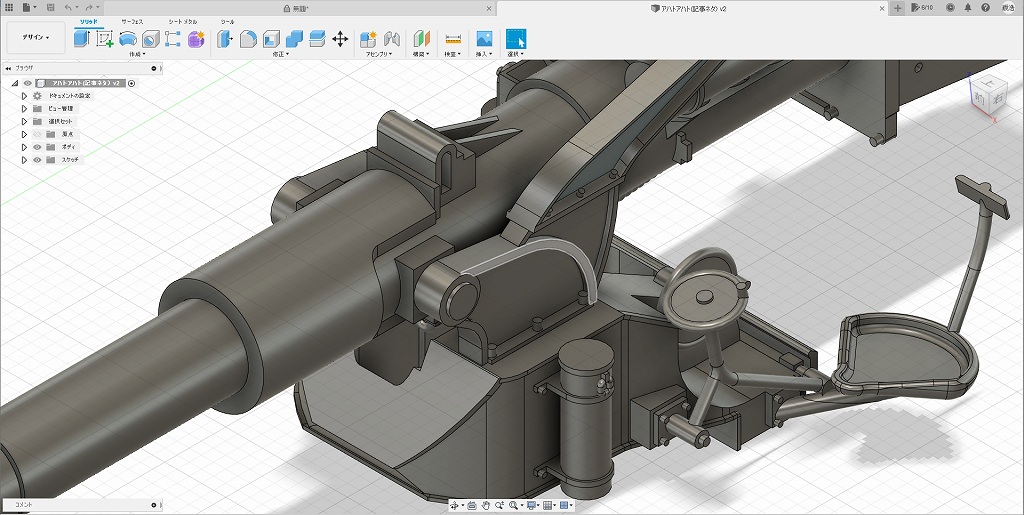Toggle visibility of ボディ folder
The width and height of the screenshot is (1024, 515).
tap(37, 146)
